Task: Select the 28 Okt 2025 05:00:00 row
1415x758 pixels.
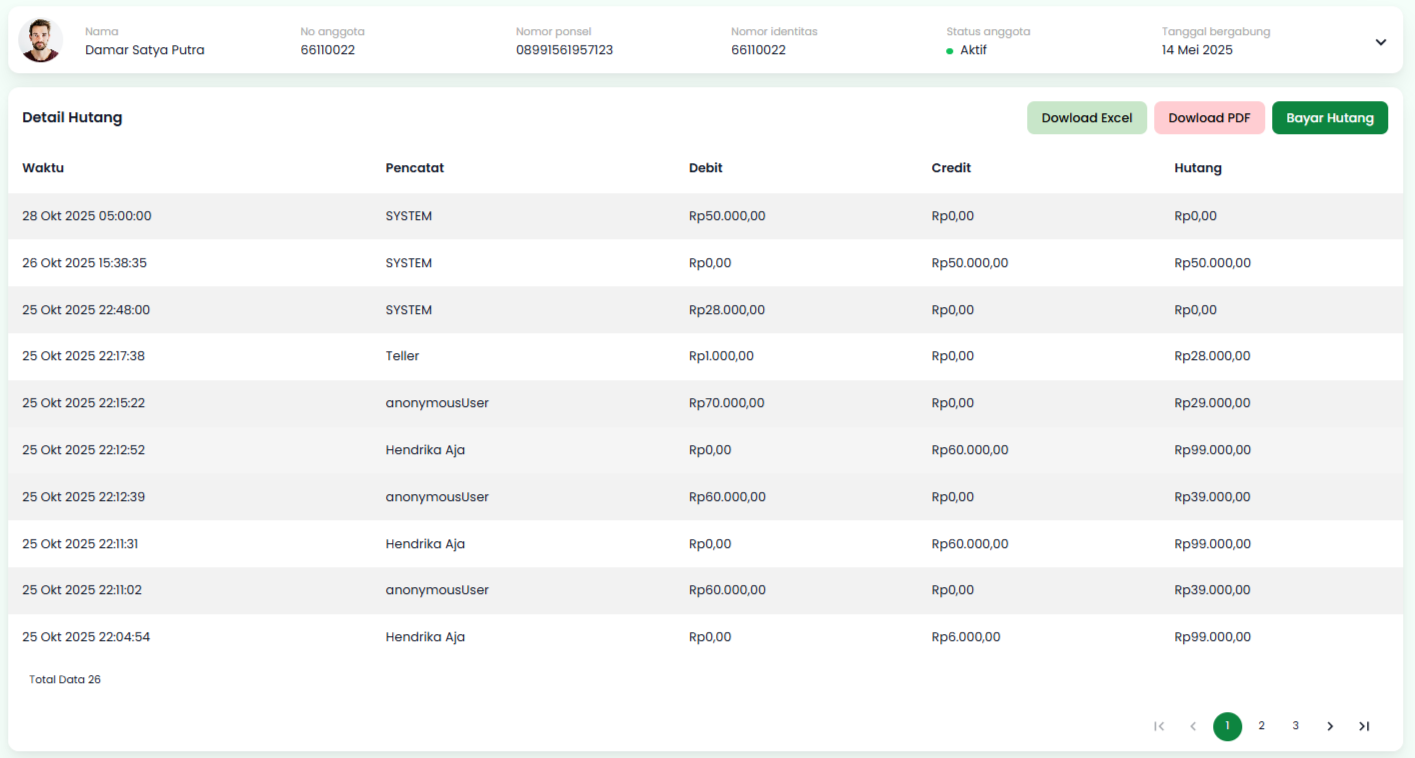Action: (x=87, y=216)
